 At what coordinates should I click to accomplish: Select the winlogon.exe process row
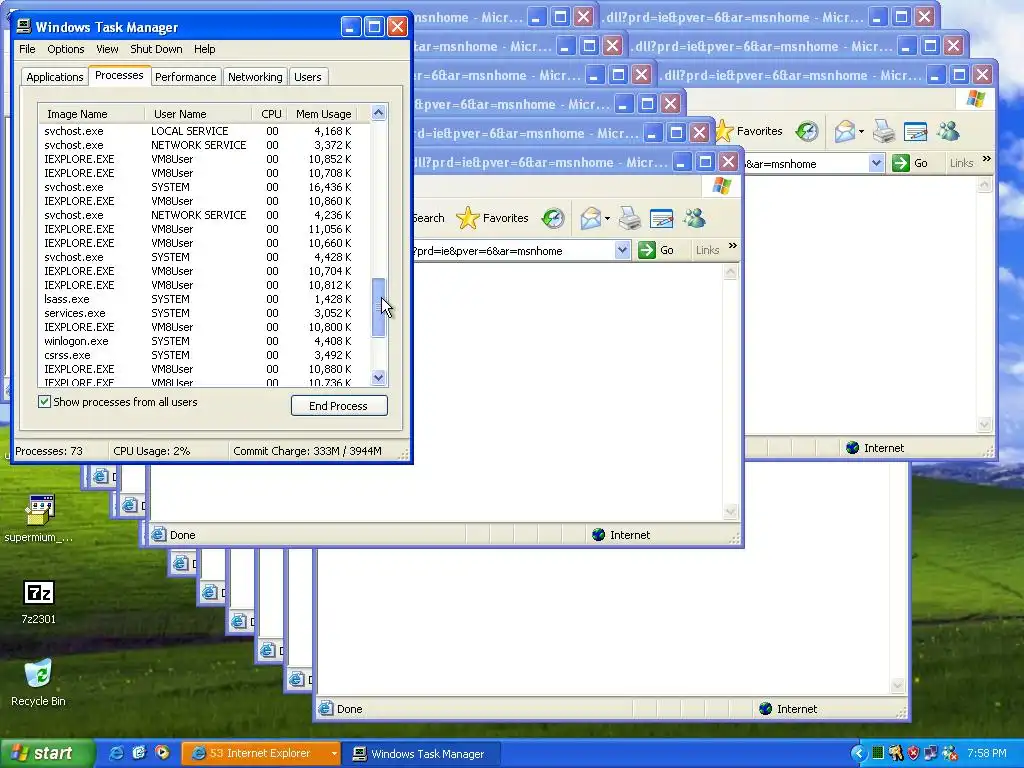204,341
